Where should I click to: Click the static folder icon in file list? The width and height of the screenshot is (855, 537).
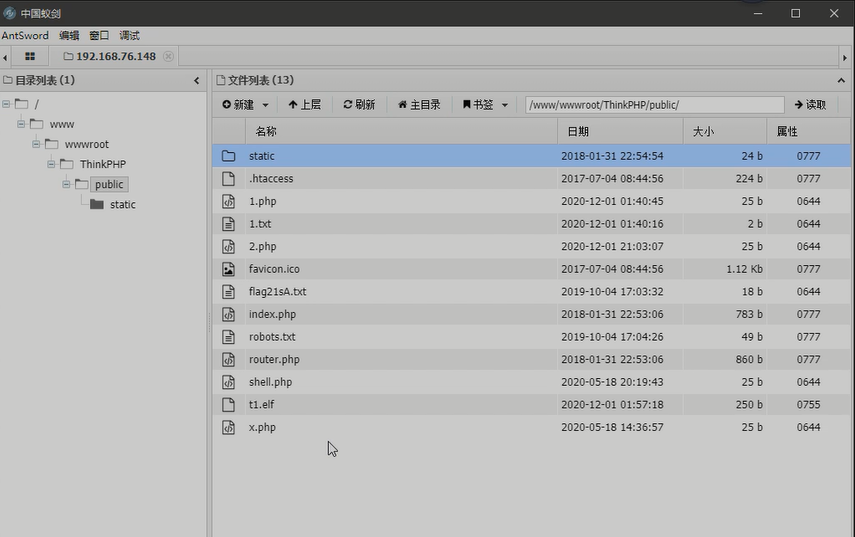click(x=228, y=156)
